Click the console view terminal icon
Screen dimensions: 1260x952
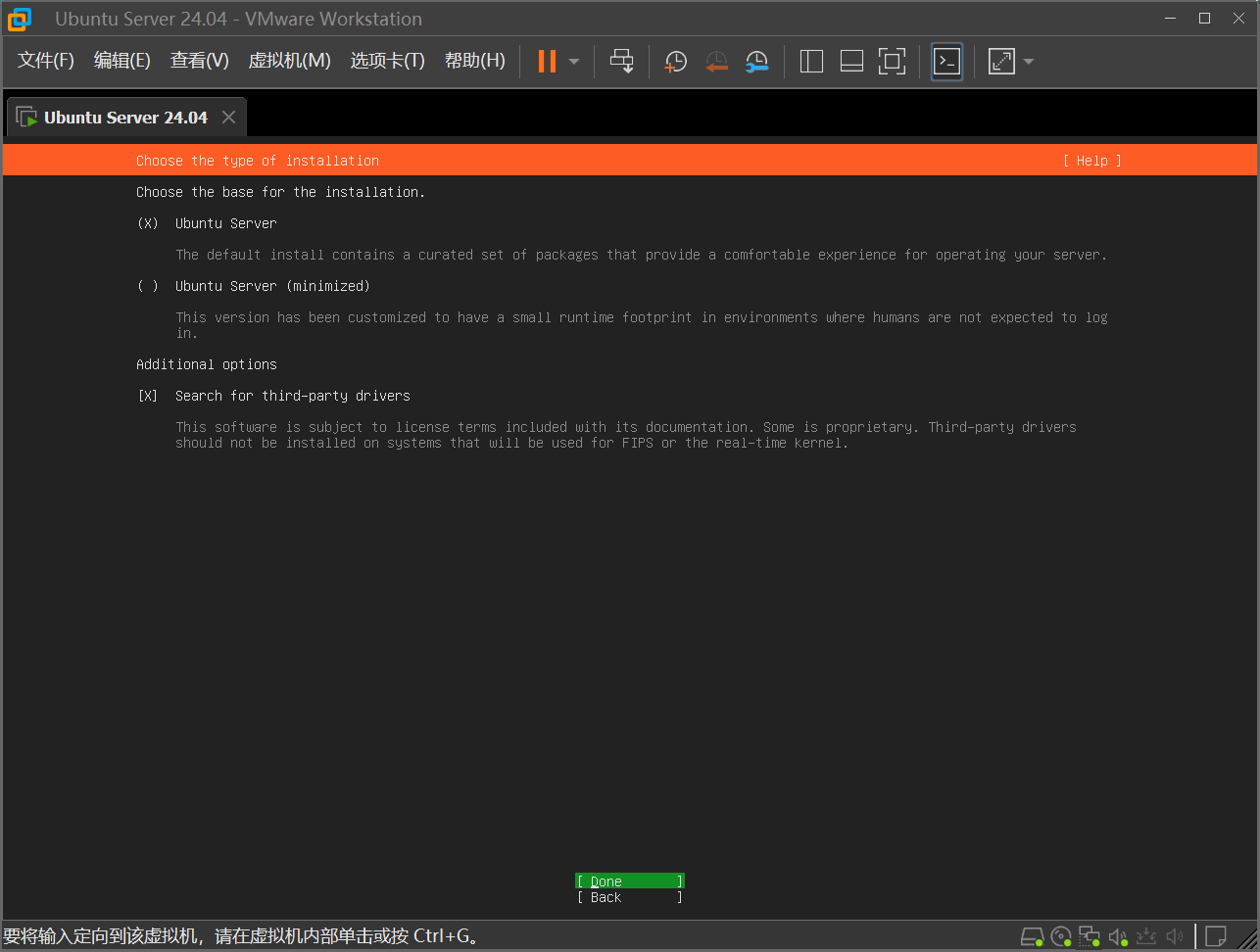tap(946, 62)
